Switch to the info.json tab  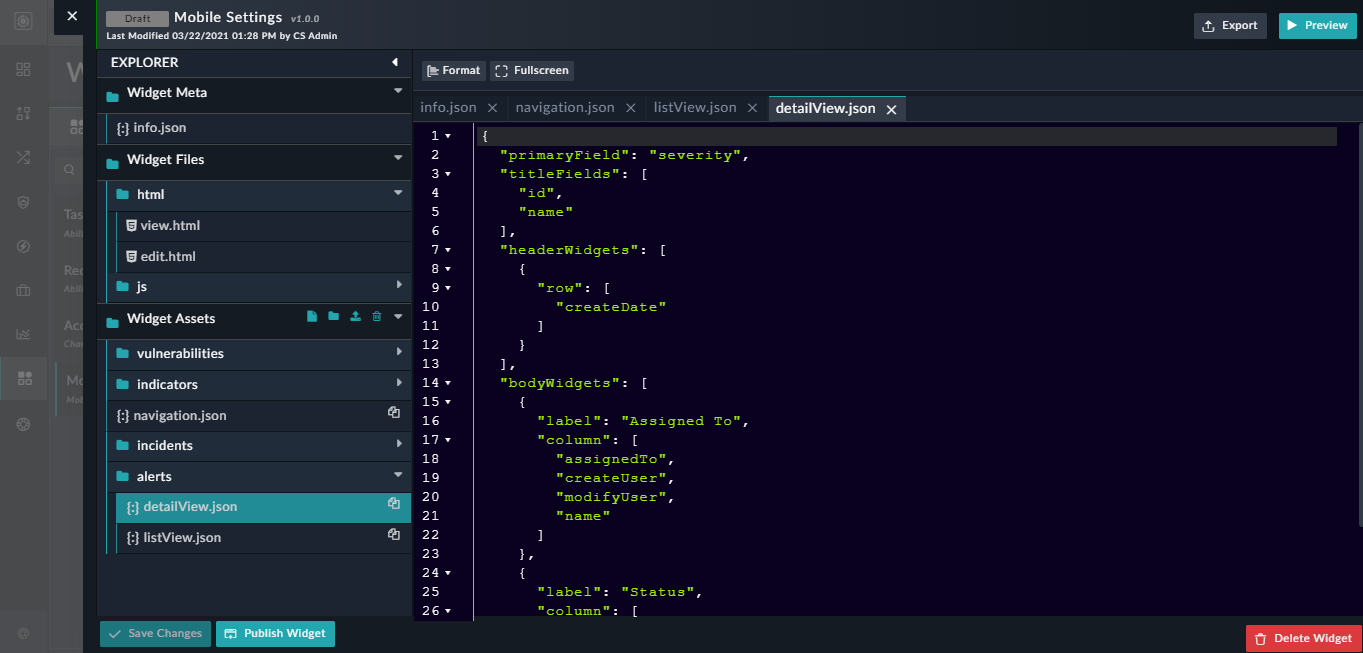pos(448,108)
